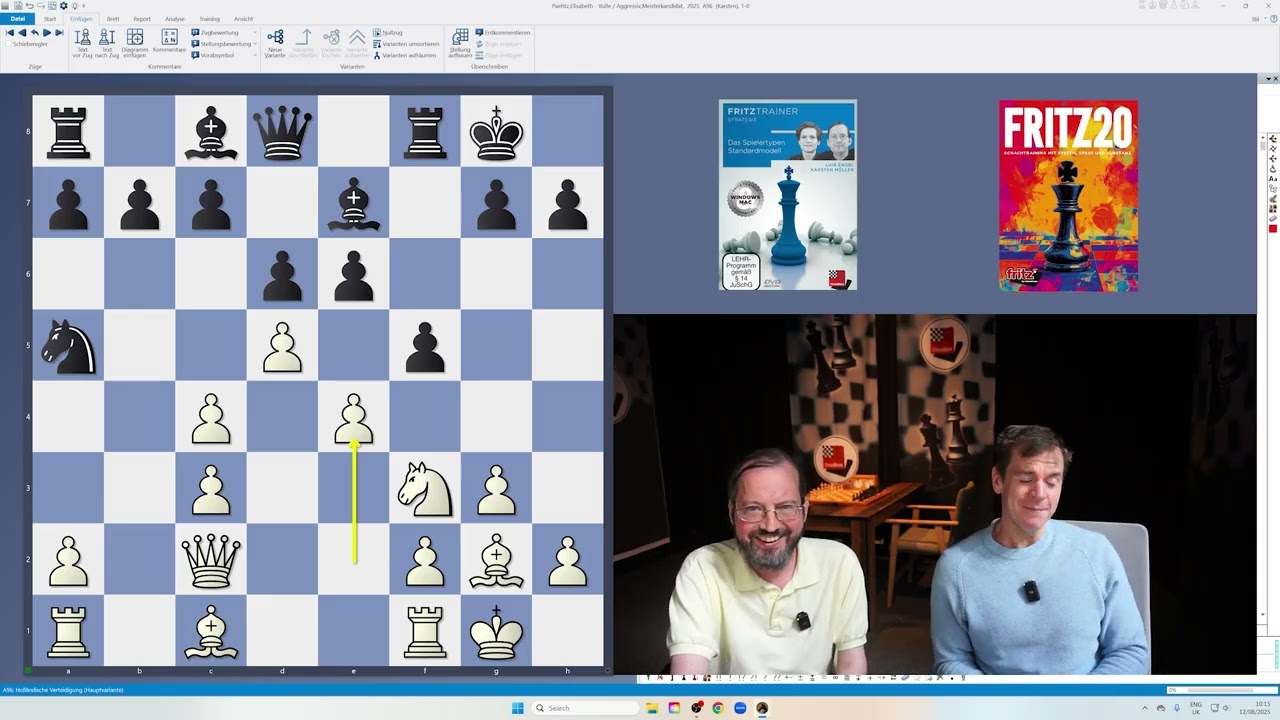Viewport: 1280px width, 720px height.
Task: Click the Fritz 20 product cover
Action: 1068,196
